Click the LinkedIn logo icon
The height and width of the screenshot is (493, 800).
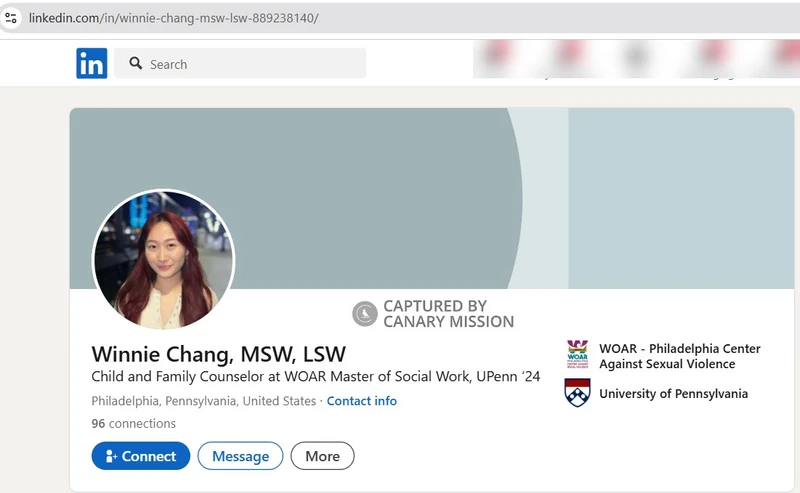(92, 63)
